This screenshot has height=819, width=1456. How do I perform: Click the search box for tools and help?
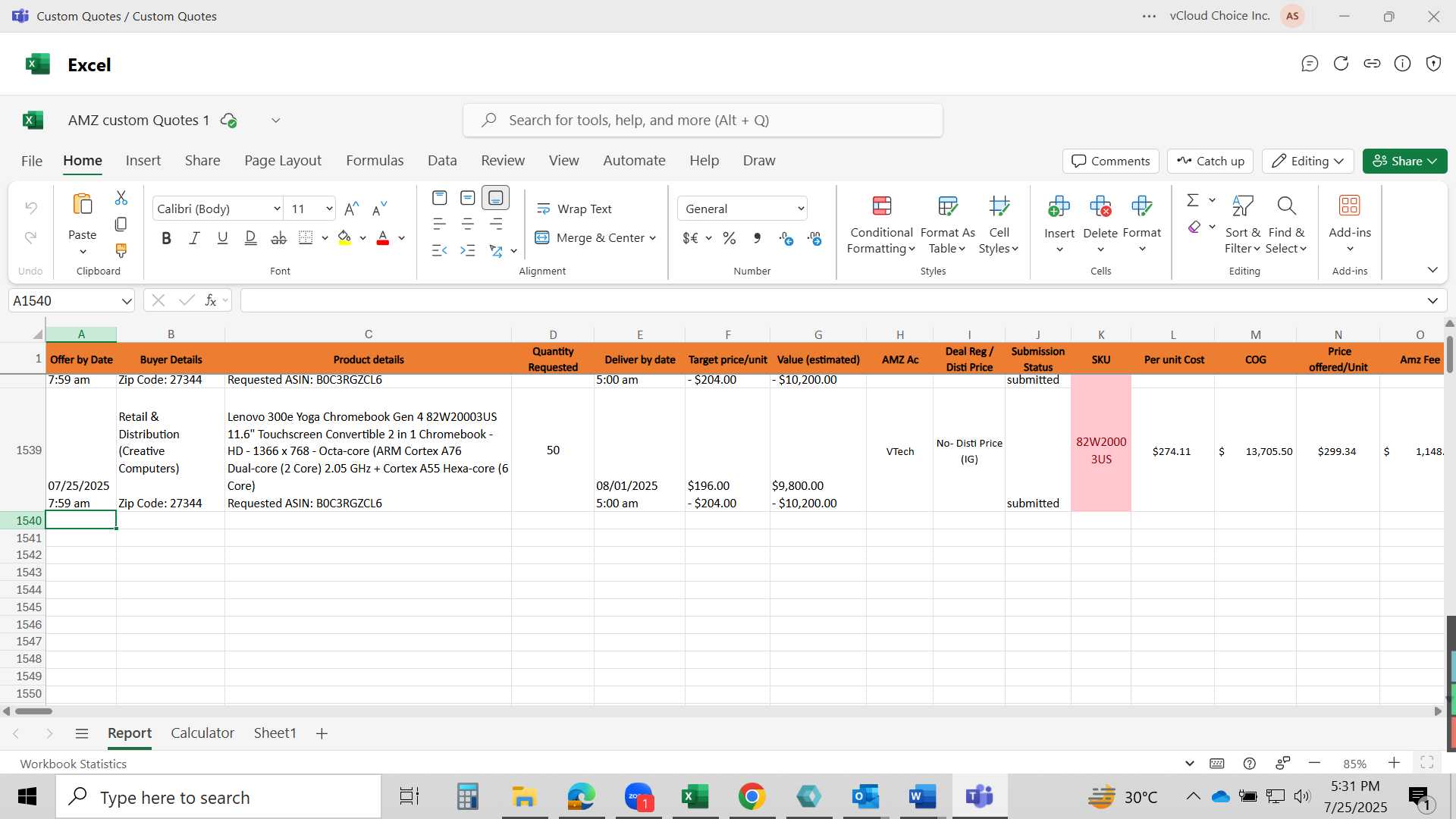point(703,121)
